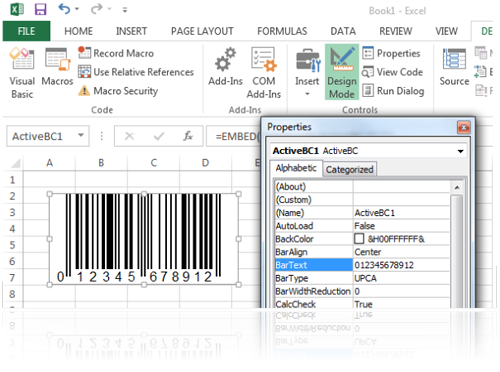Click the CalcCheck value True
Image resolution: width=500 pixels, height=372 pixels.
401,304
